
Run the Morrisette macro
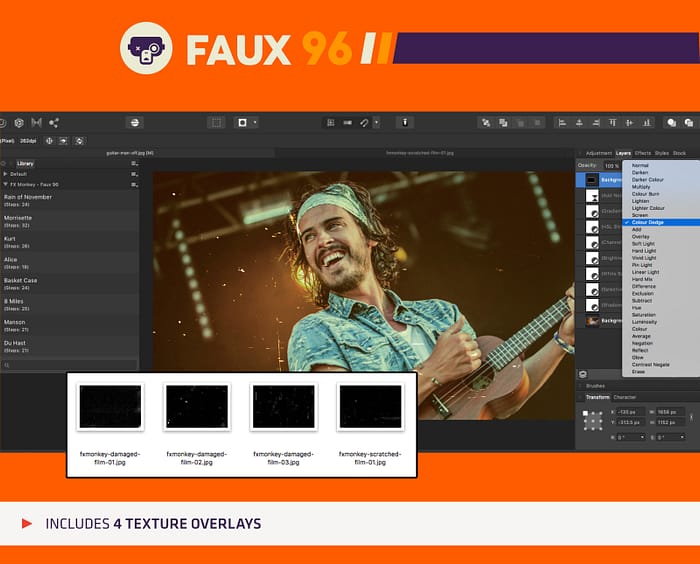(x=70, y=221)
